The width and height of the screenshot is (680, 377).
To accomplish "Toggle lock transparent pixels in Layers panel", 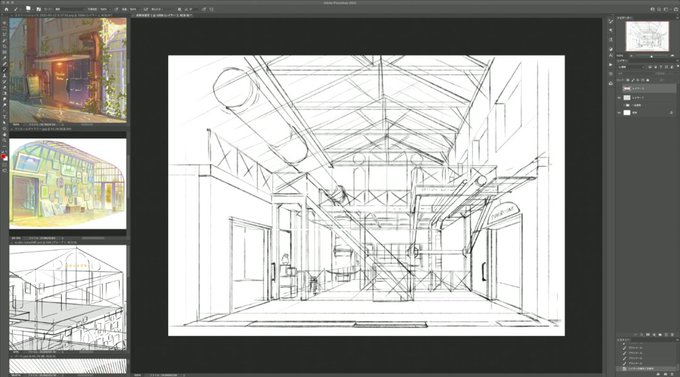I will [628, 80].
